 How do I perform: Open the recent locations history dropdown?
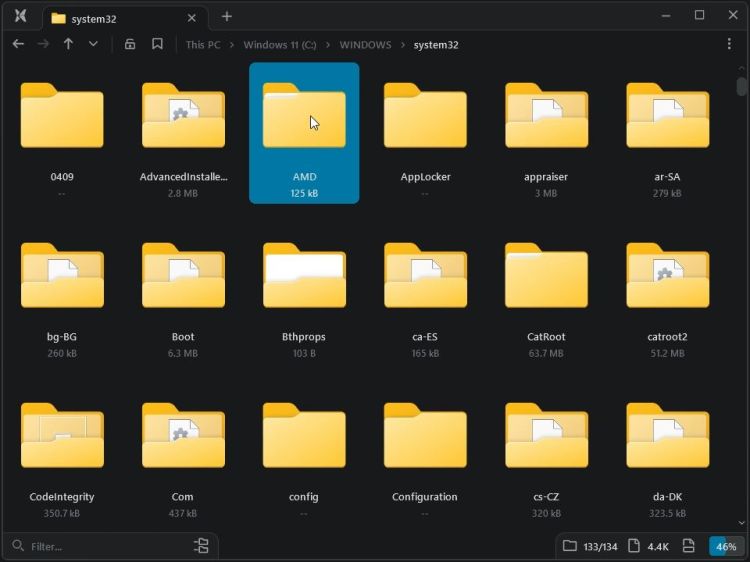pos(93,44)
